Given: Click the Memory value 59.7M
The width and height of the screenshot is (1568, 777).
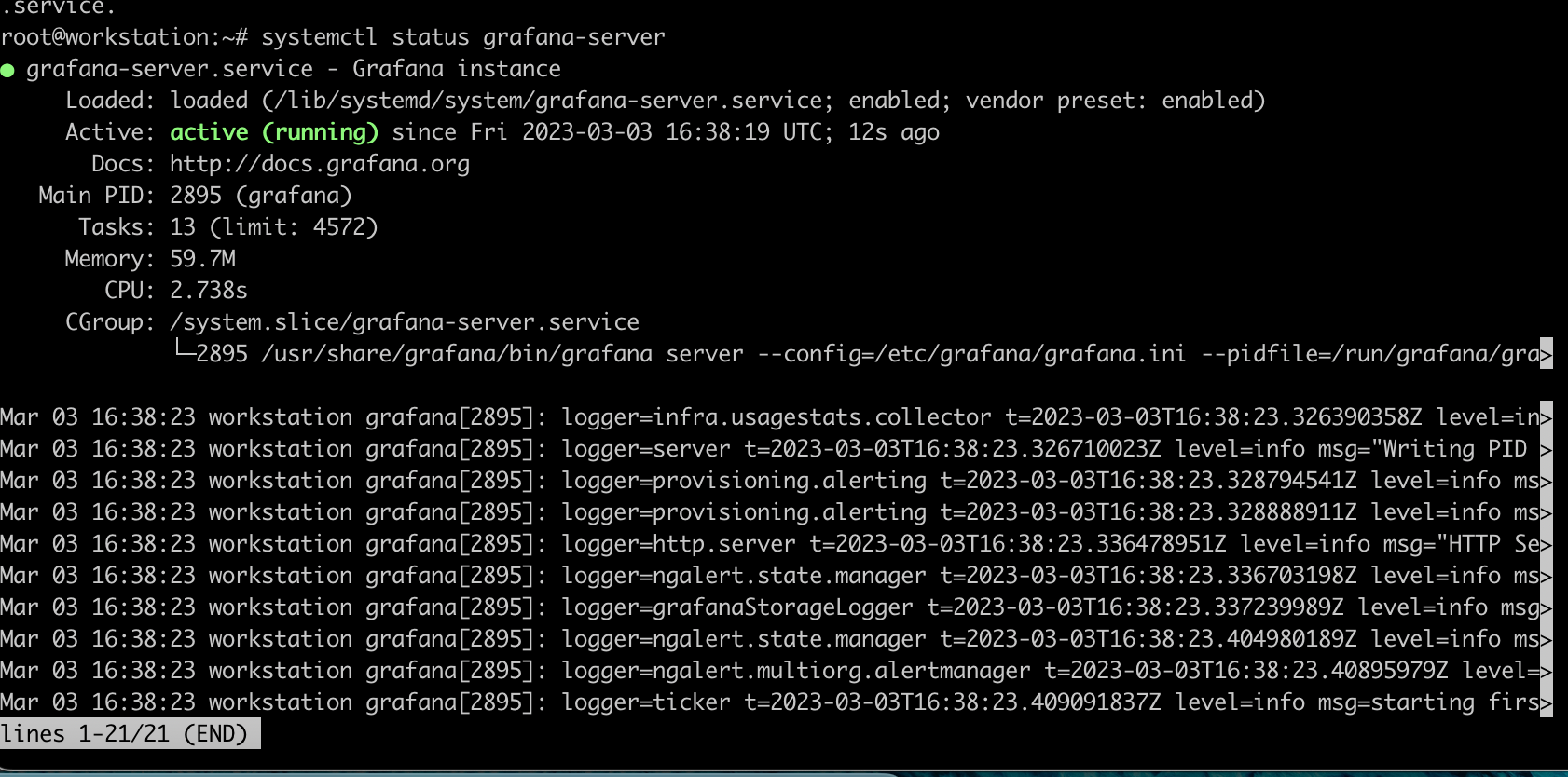Looking at the screenshot, I should tap(202, 259).
